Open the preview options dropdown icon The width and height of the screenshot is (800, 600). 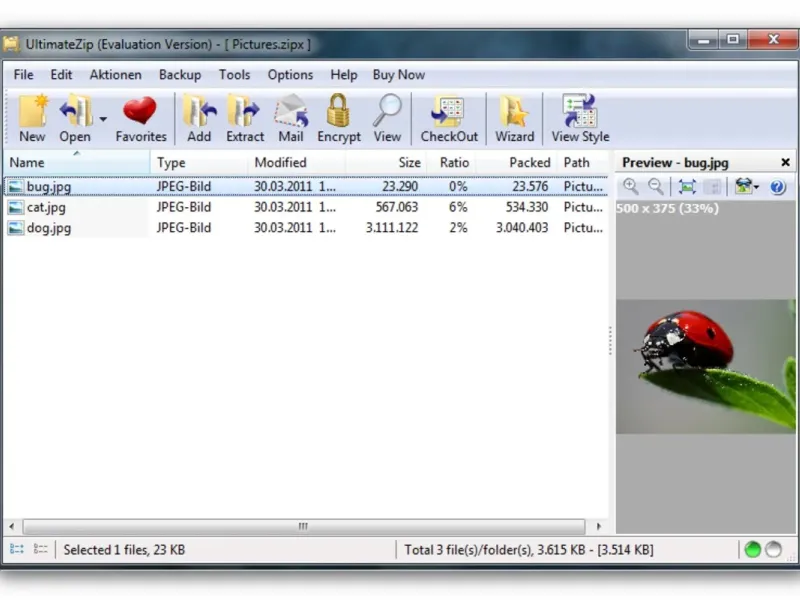coord(747,187)
